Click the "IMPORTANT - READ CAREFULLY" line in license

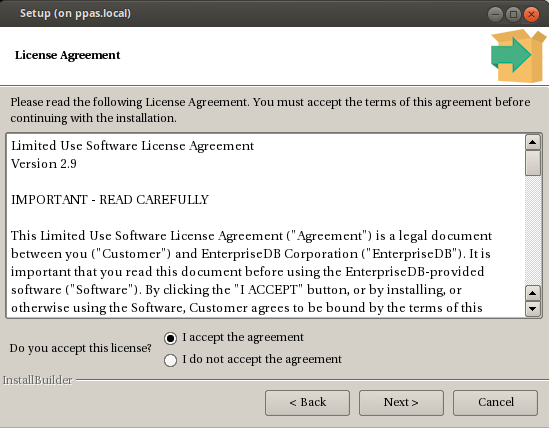pos(110,200)
